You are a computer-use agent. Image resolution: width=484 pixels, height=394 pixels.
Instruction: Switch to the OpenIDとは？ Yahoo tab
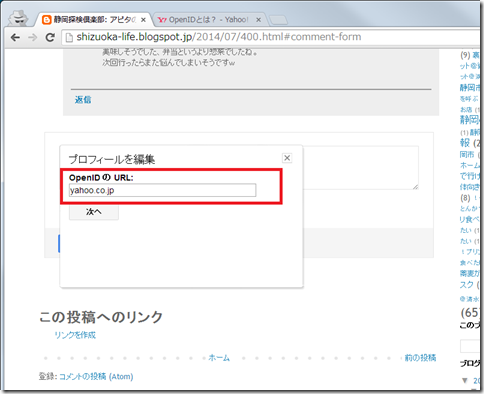pyautogui.click(x=209, y=20)
